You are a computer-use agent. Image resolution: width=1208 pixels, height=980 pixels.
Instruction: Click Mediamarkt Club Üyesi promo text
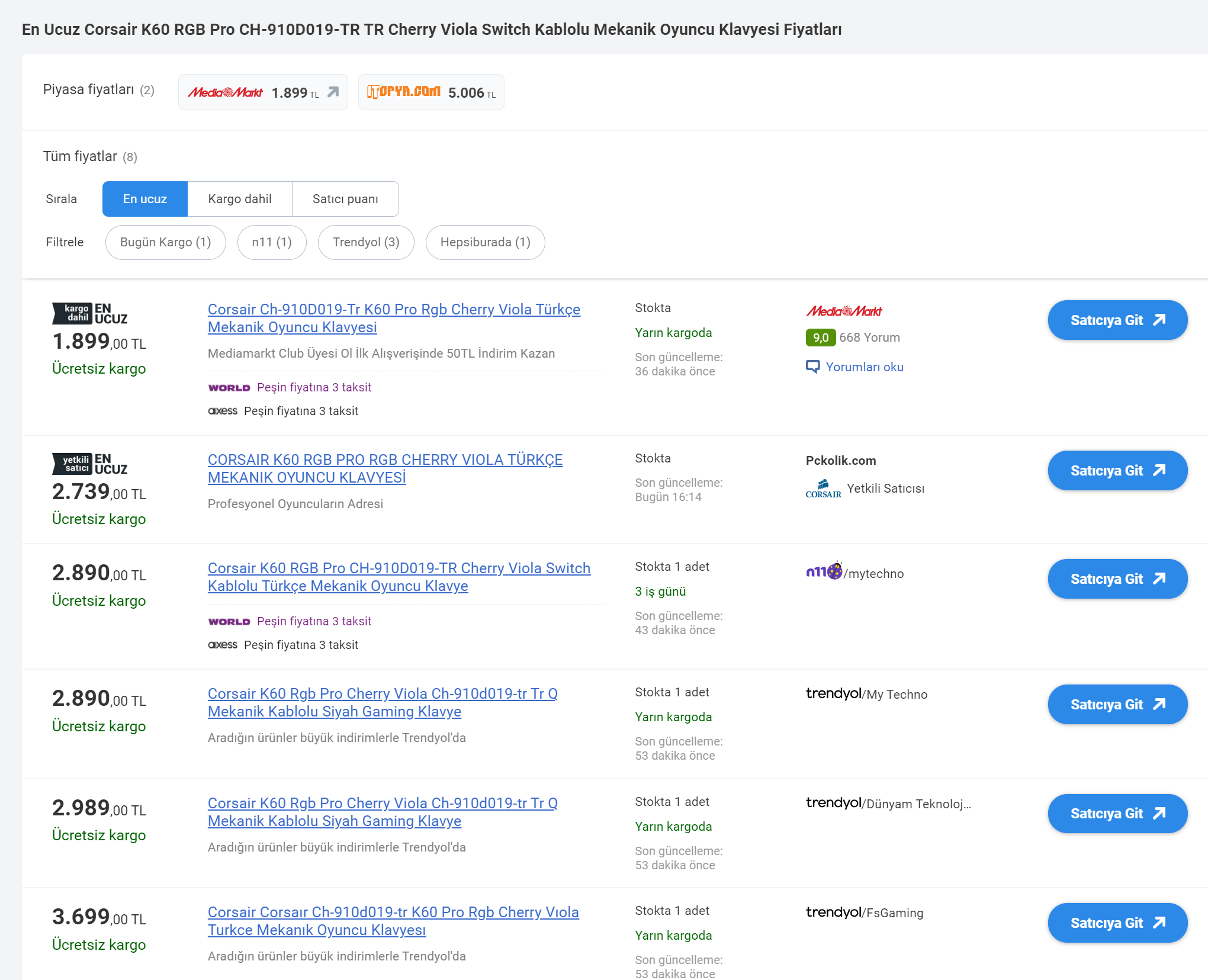tap(381, 354)
